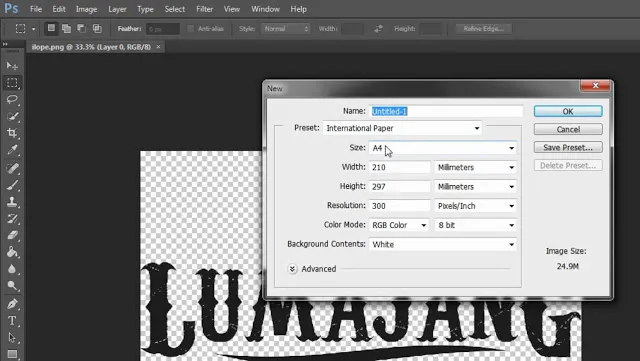Open the Preset dropdown

(402, 128)
